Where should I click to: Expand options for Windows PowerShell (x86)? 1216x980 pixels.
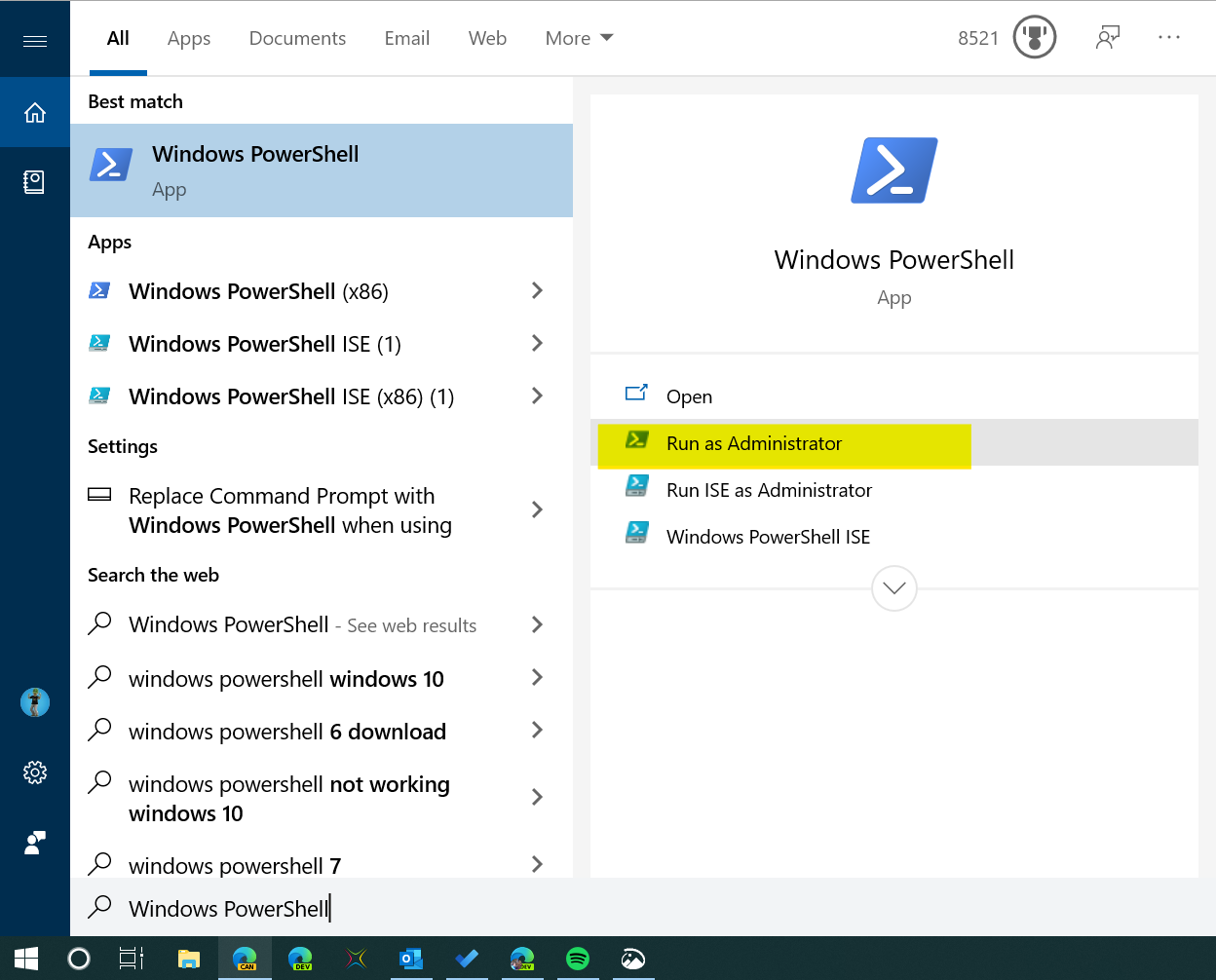(537, 290)
